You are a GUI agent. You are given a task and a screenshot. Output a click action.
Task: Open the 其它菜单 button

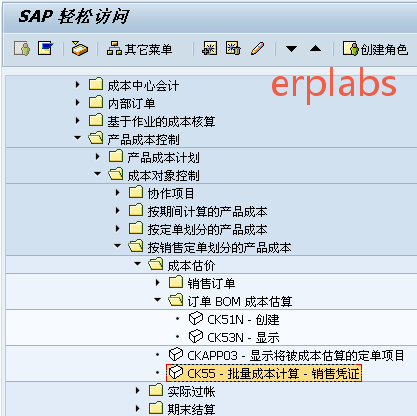point(139,49)
